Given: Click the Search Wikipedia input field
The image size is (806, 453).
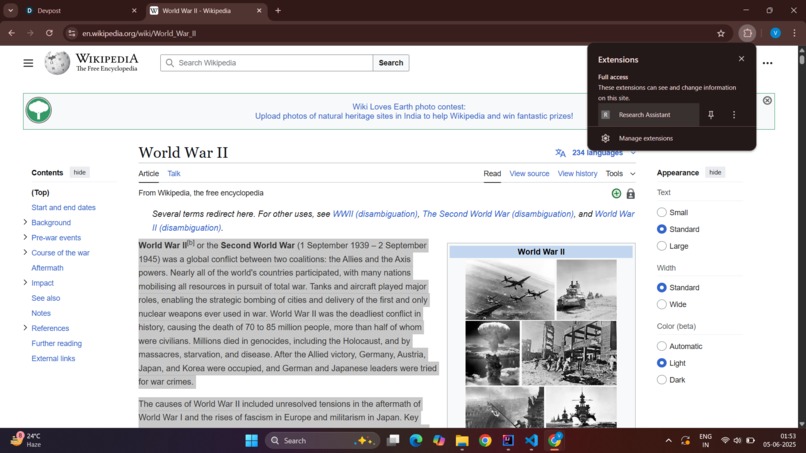Looking at the screenshot, I should pyautogui.click(x=266, y=63).
